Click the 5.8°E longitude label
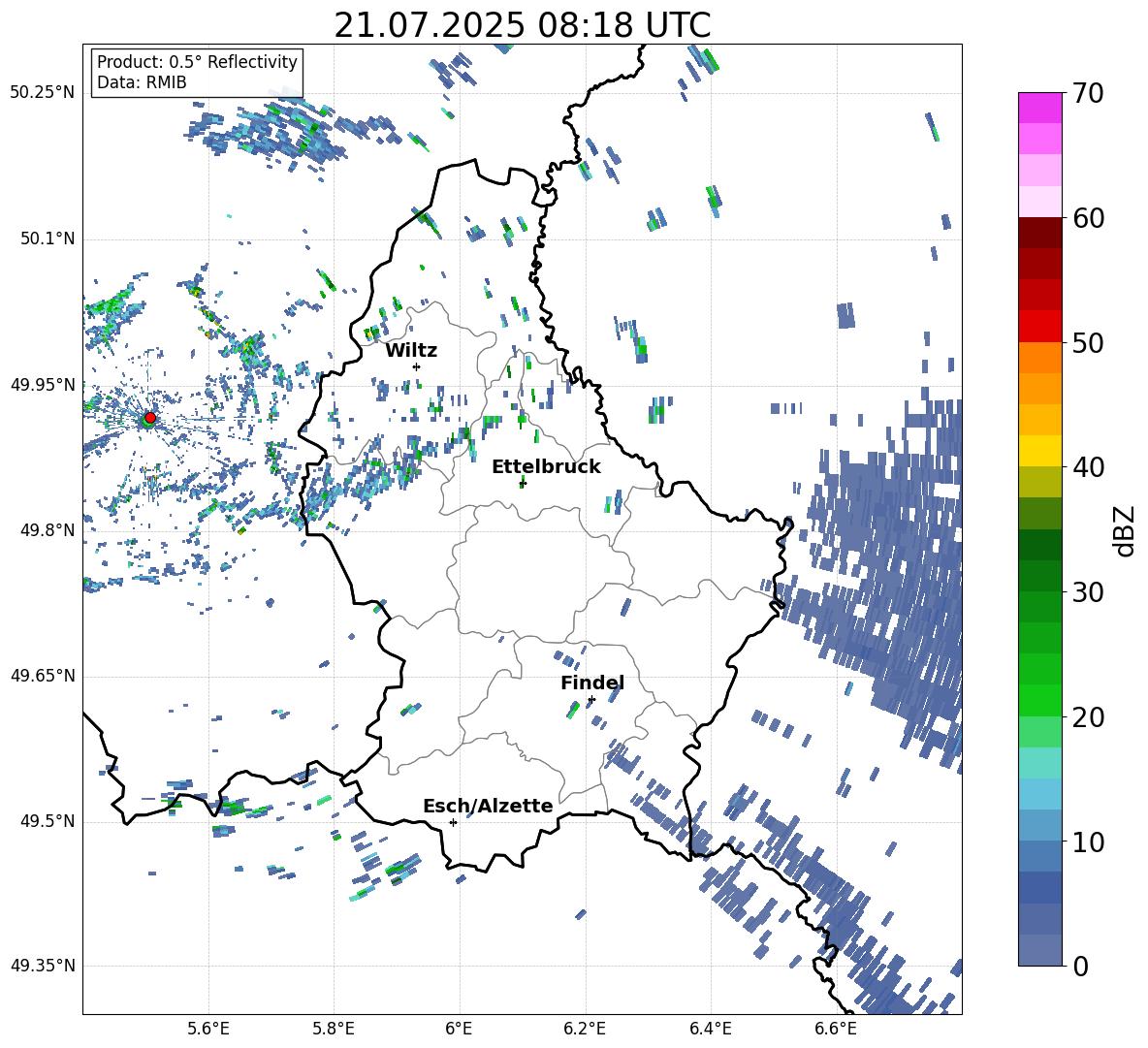 (334, 1029)
